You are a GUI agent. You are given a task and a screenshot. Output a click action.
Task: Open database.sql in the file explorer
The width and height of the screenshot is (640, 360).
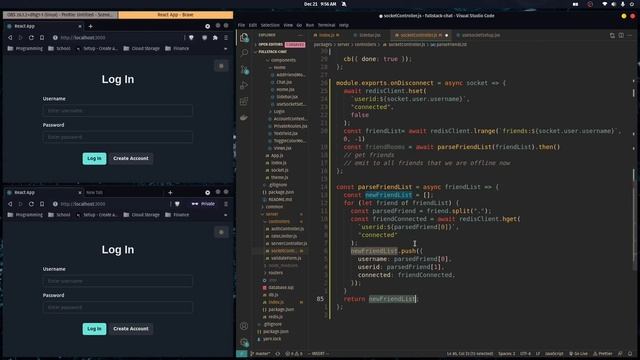(281, 288)
